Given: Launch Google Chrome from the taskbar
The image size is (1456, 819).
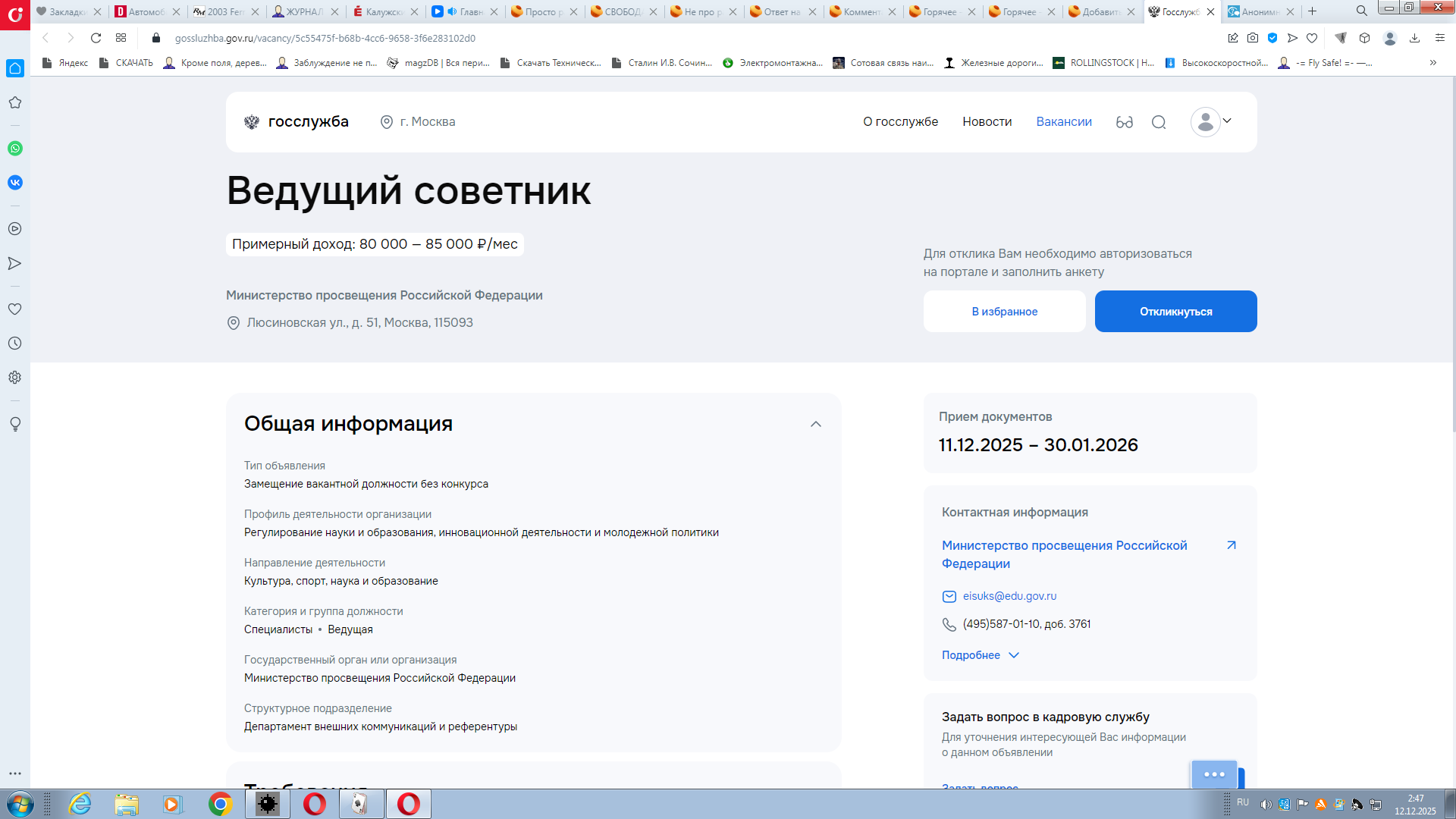Looking at the screenshot, I should point(220,804).
